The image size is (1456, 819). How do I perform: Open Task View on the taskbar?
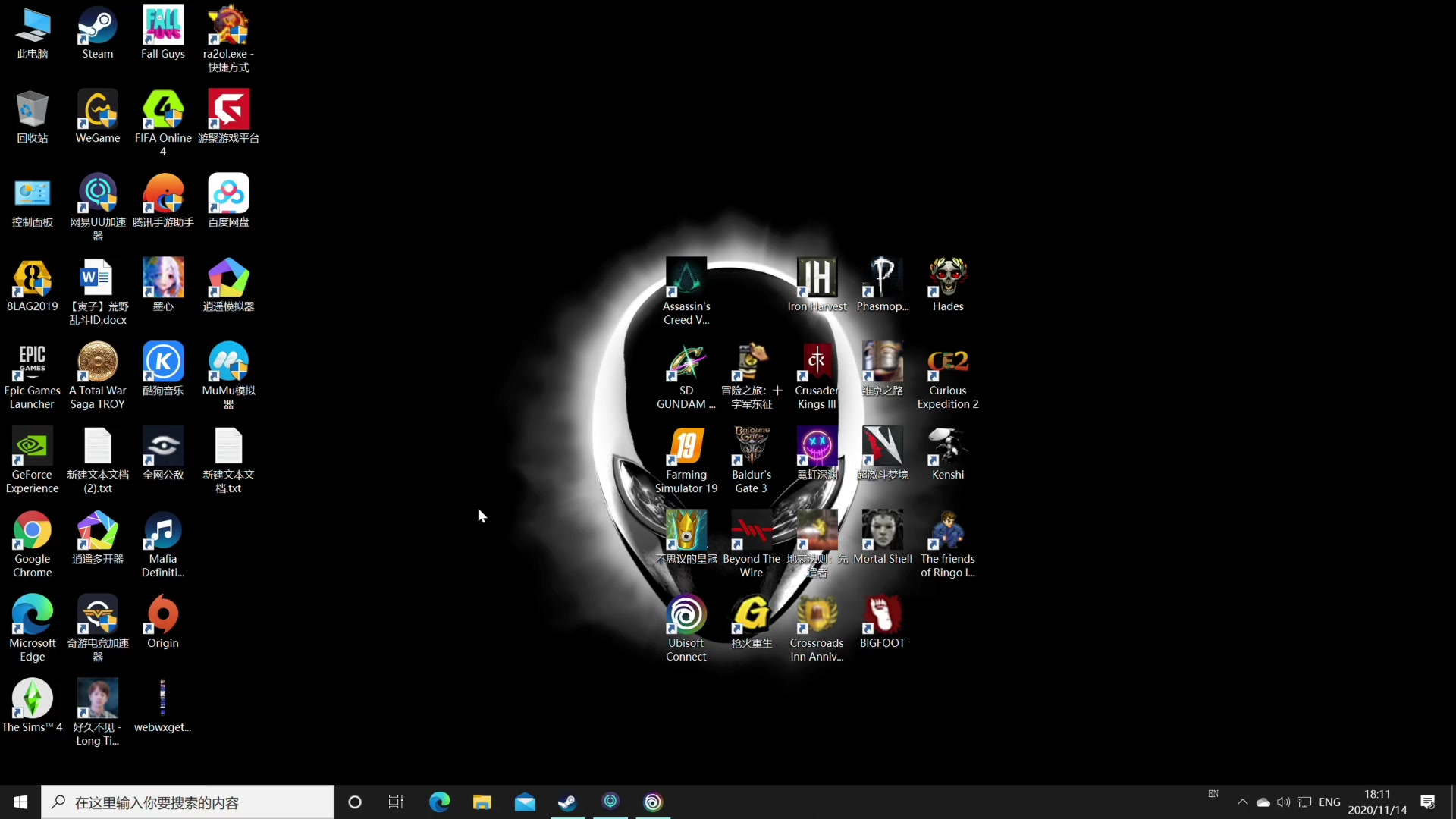[396, 802]
